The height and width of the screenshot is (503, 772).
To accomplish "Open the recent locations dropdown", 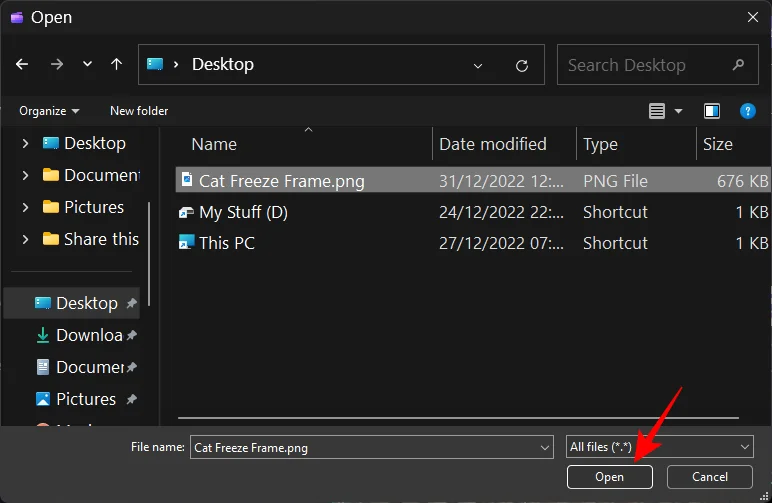I will [87, 64].
